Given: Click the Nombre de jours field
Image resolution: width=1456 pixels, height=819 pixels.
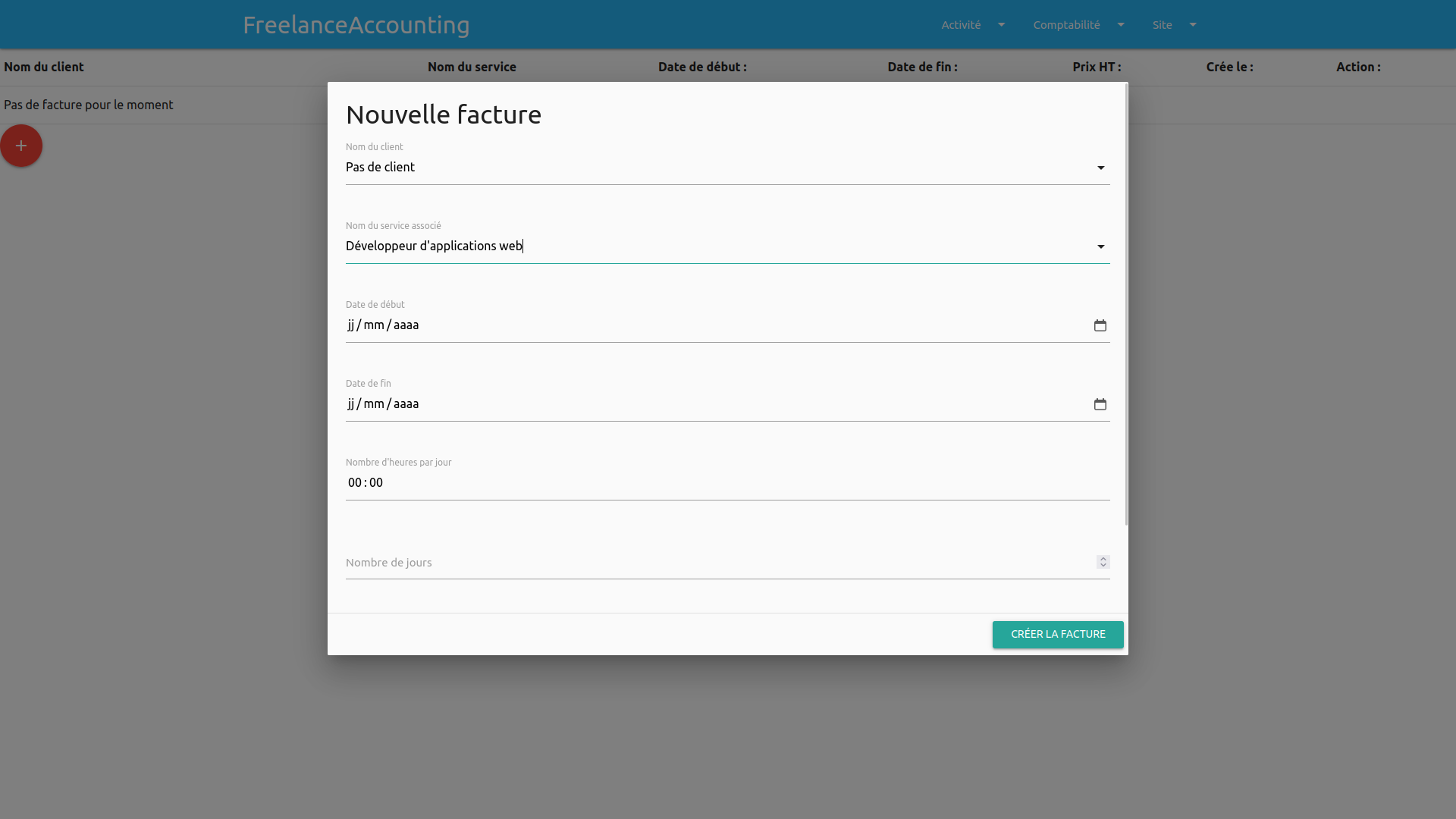Looking at the screenshot, I should 713,563.
